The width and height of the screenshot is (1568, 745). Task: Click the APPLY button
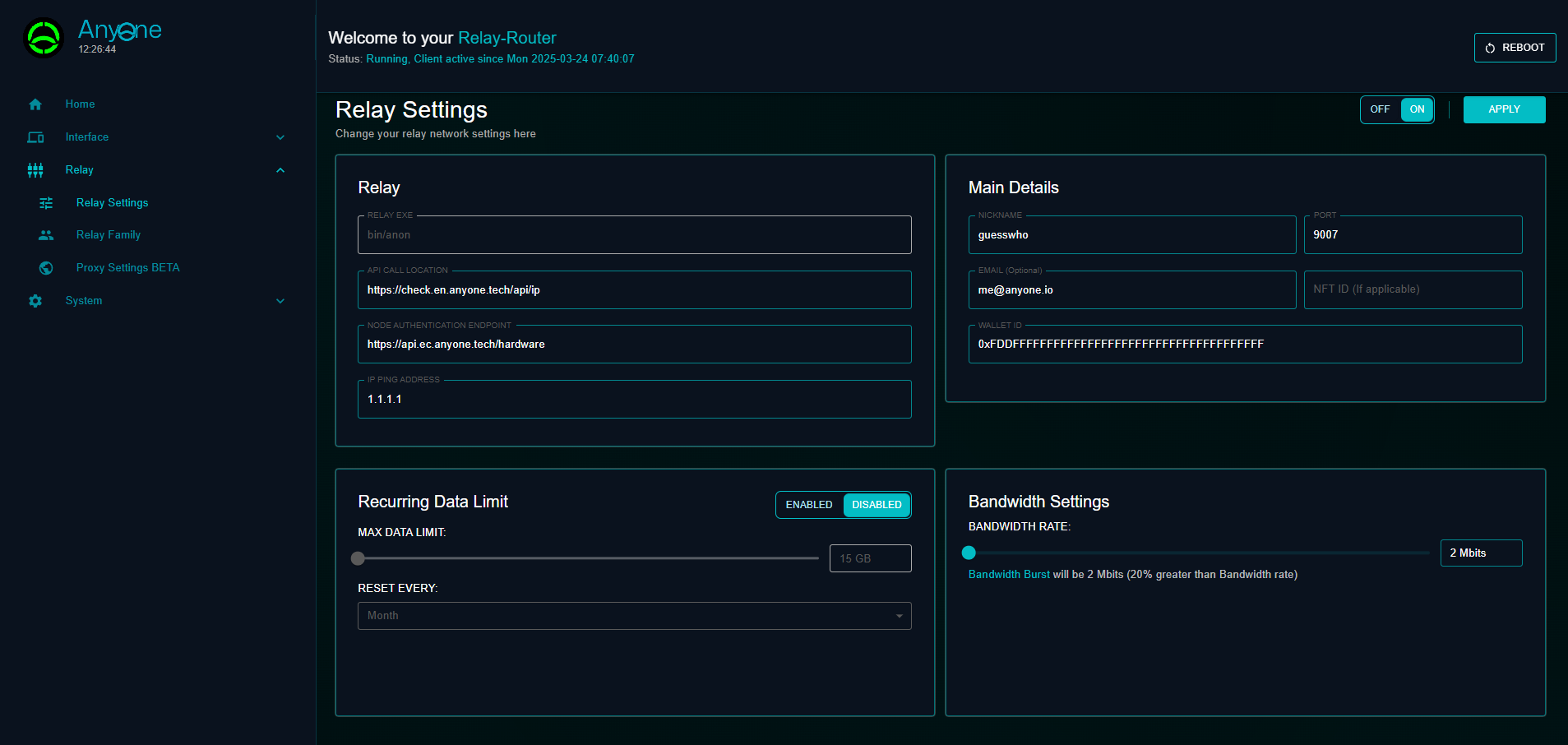coord(1503,109)
